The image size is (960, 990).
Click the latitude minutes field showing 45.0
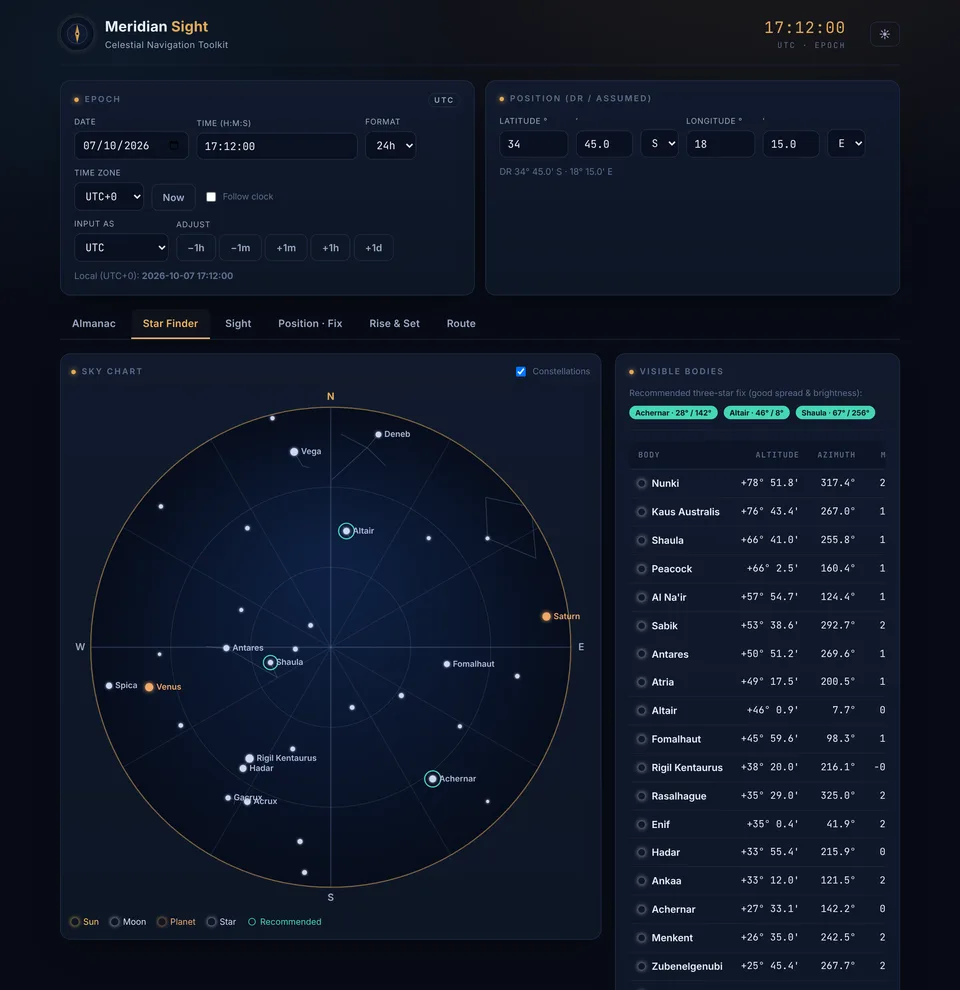point(604,144)
